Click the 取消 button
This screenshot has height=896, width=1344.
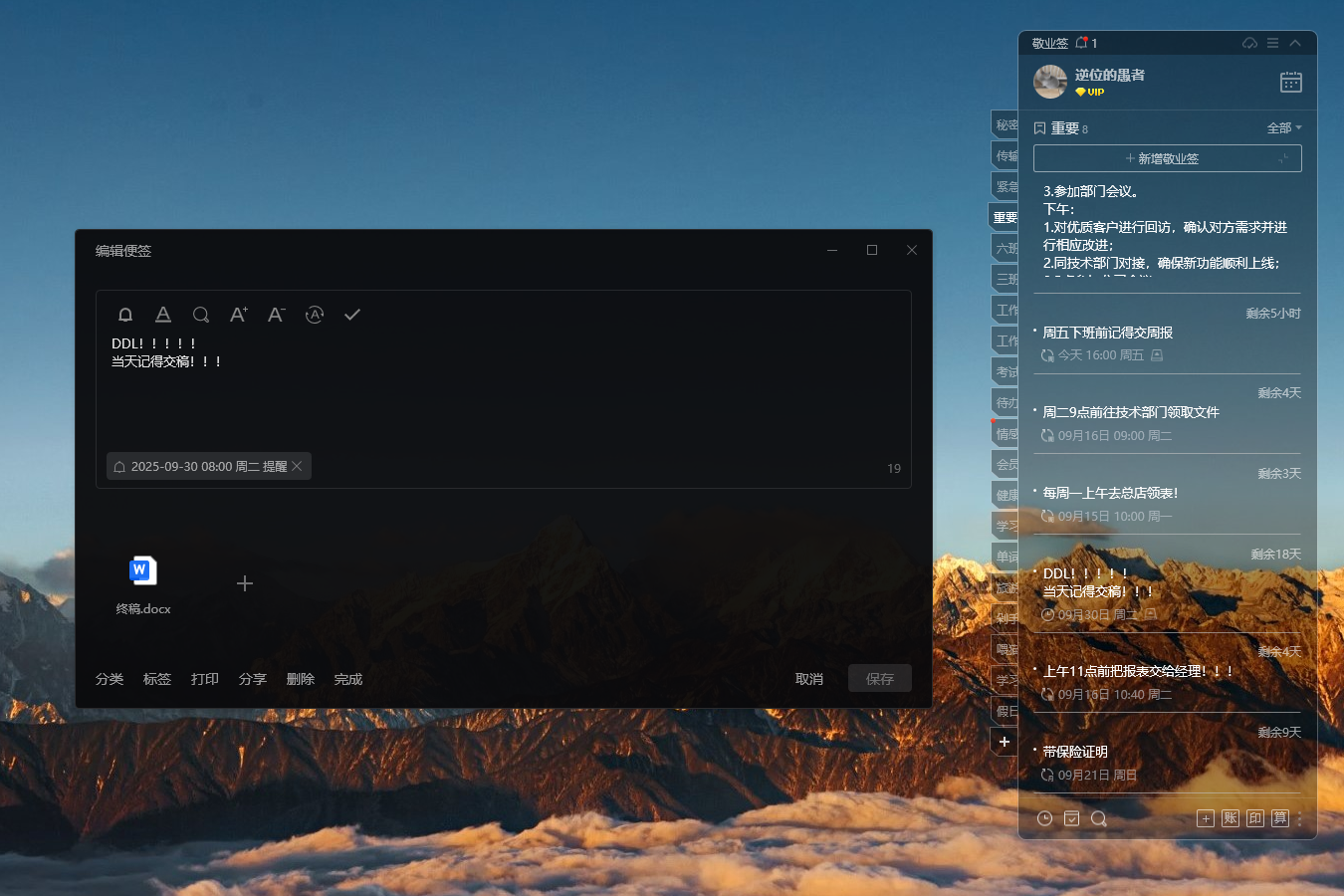[809, 679]
